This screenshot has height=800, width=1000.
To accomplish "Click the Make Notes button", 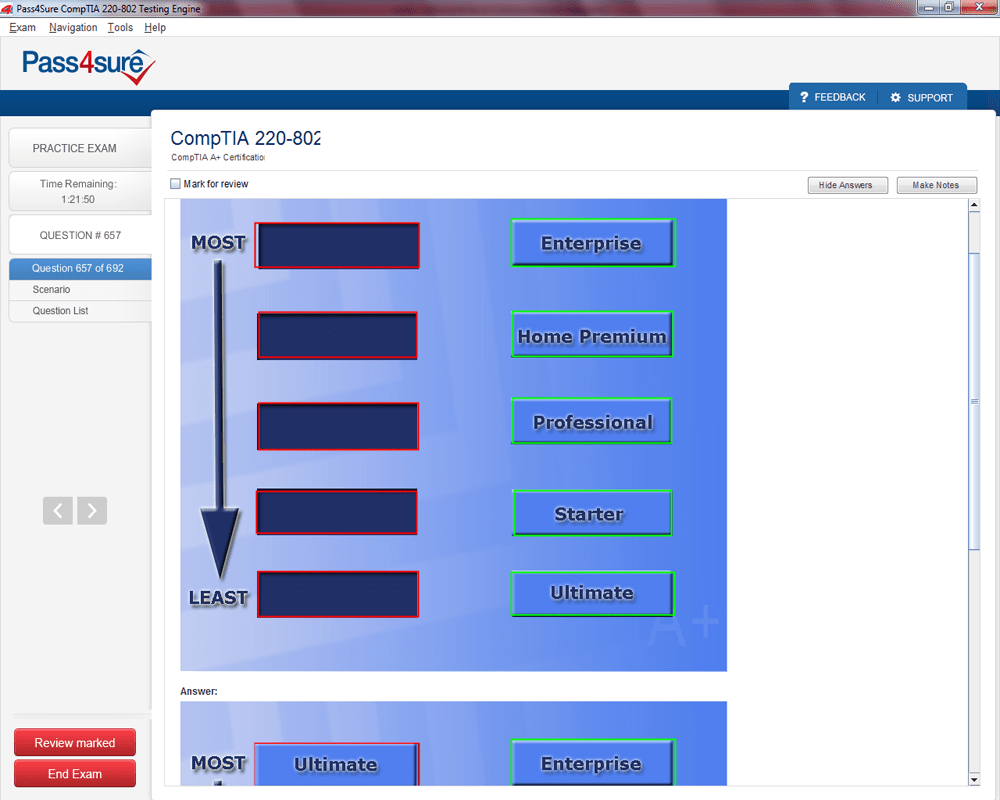I will click(936, 185).
